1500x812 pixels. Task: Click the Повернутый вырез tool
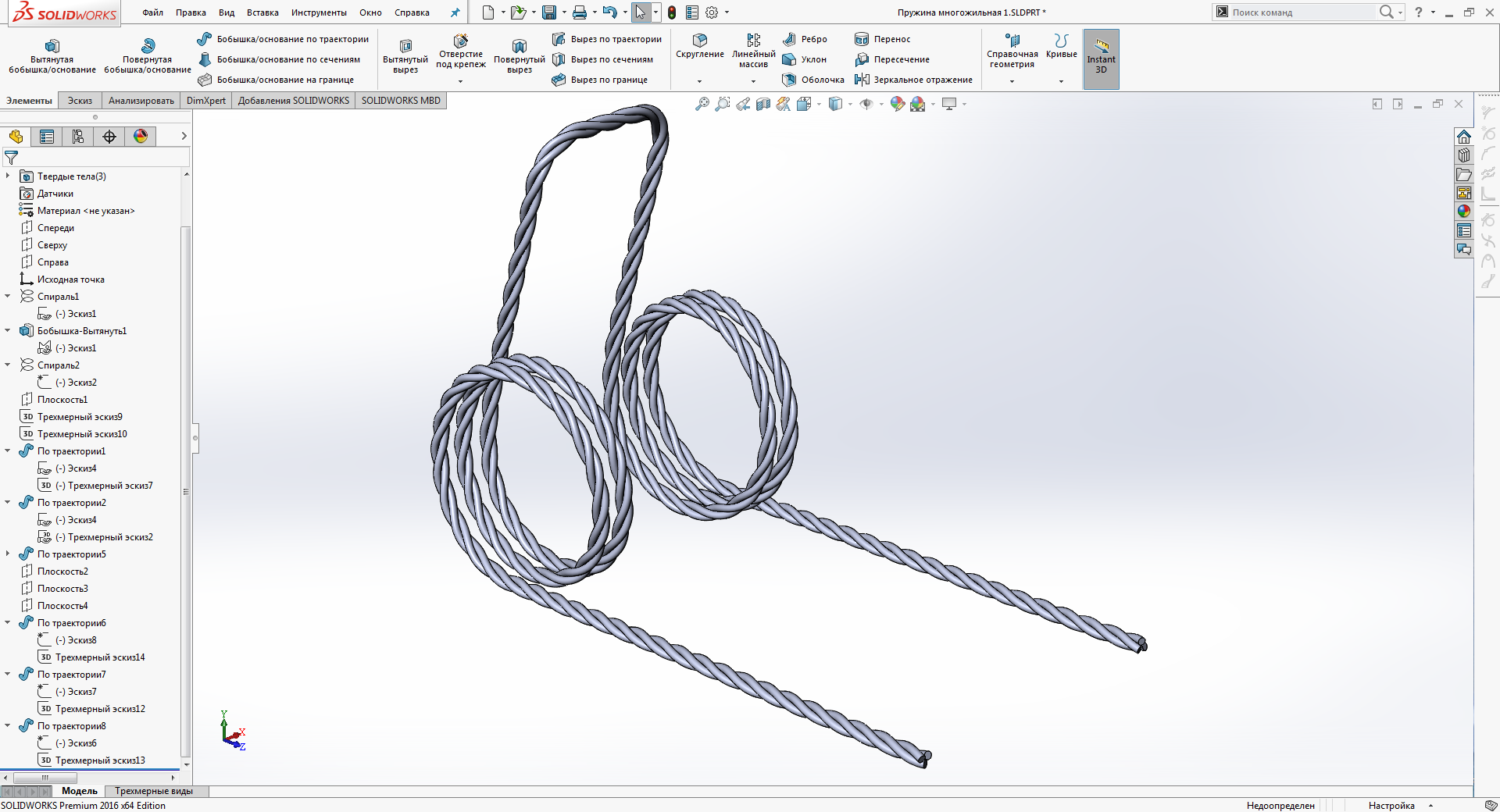(x=520, y=56)
